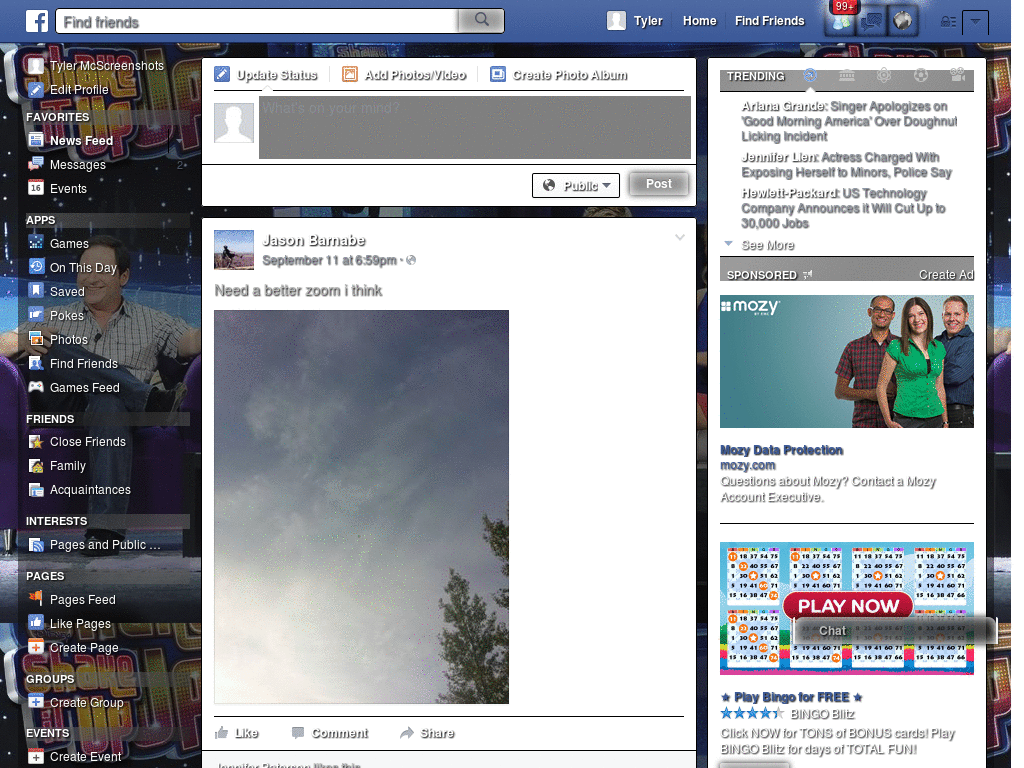
Task: Navigate to Home in the top menu
Action: [699, 20]
